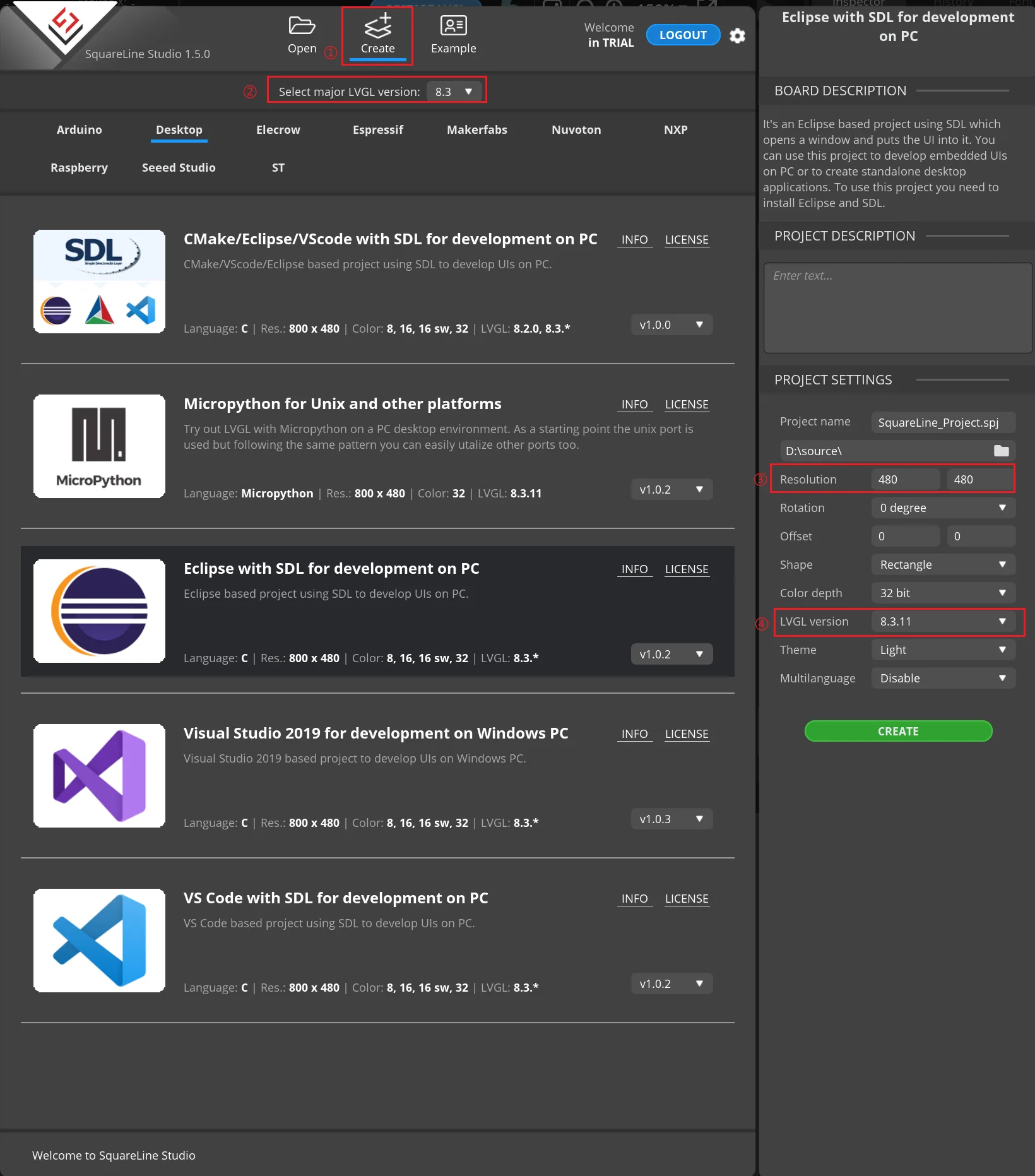The height and width of the screenshot is (1176, 1035).
Task: Click the SquareLine Studio logo
Action: point(66,29)
